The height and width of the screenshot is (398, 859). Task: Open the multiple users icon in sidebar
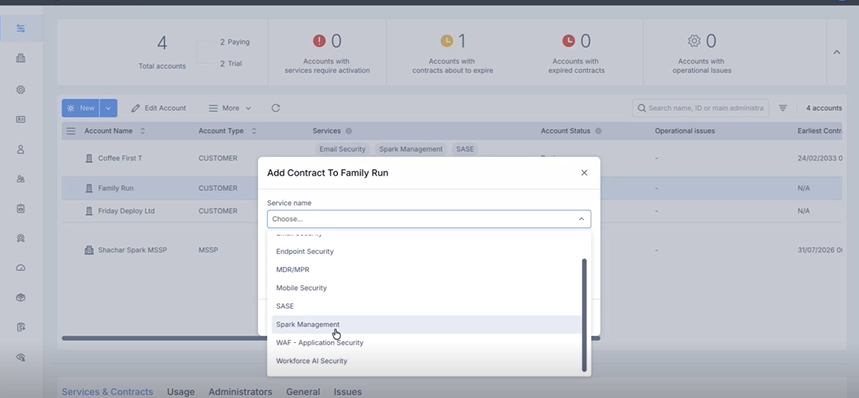pos(21,179)
